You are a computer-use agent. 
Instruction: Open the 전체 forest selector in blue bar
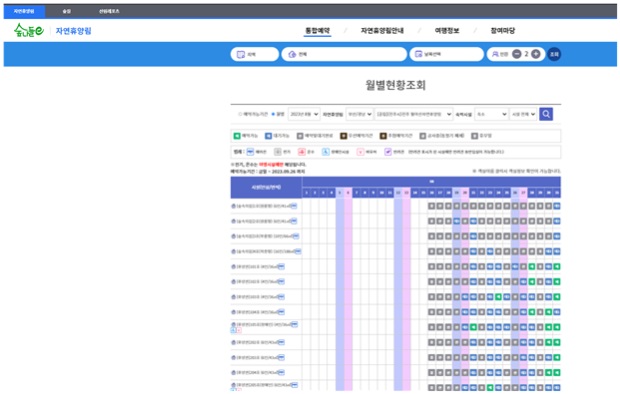pos(344,54)
